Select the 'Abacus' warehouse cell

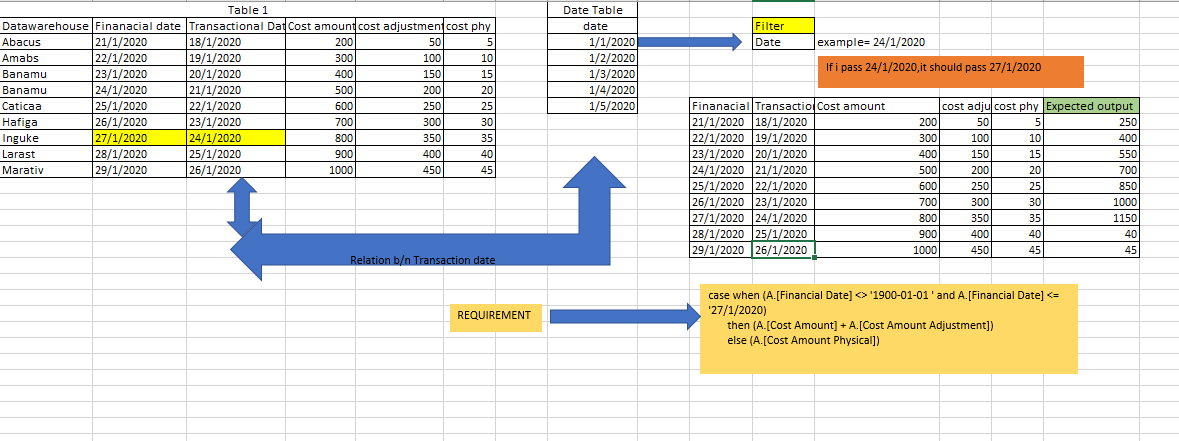(x=47, y=43)
